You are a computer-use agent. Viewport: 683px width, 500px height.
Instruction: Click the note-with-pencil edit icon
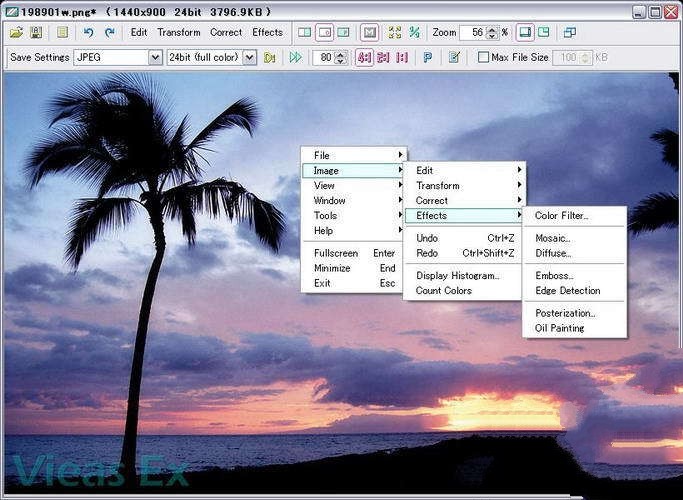[454, 57]
